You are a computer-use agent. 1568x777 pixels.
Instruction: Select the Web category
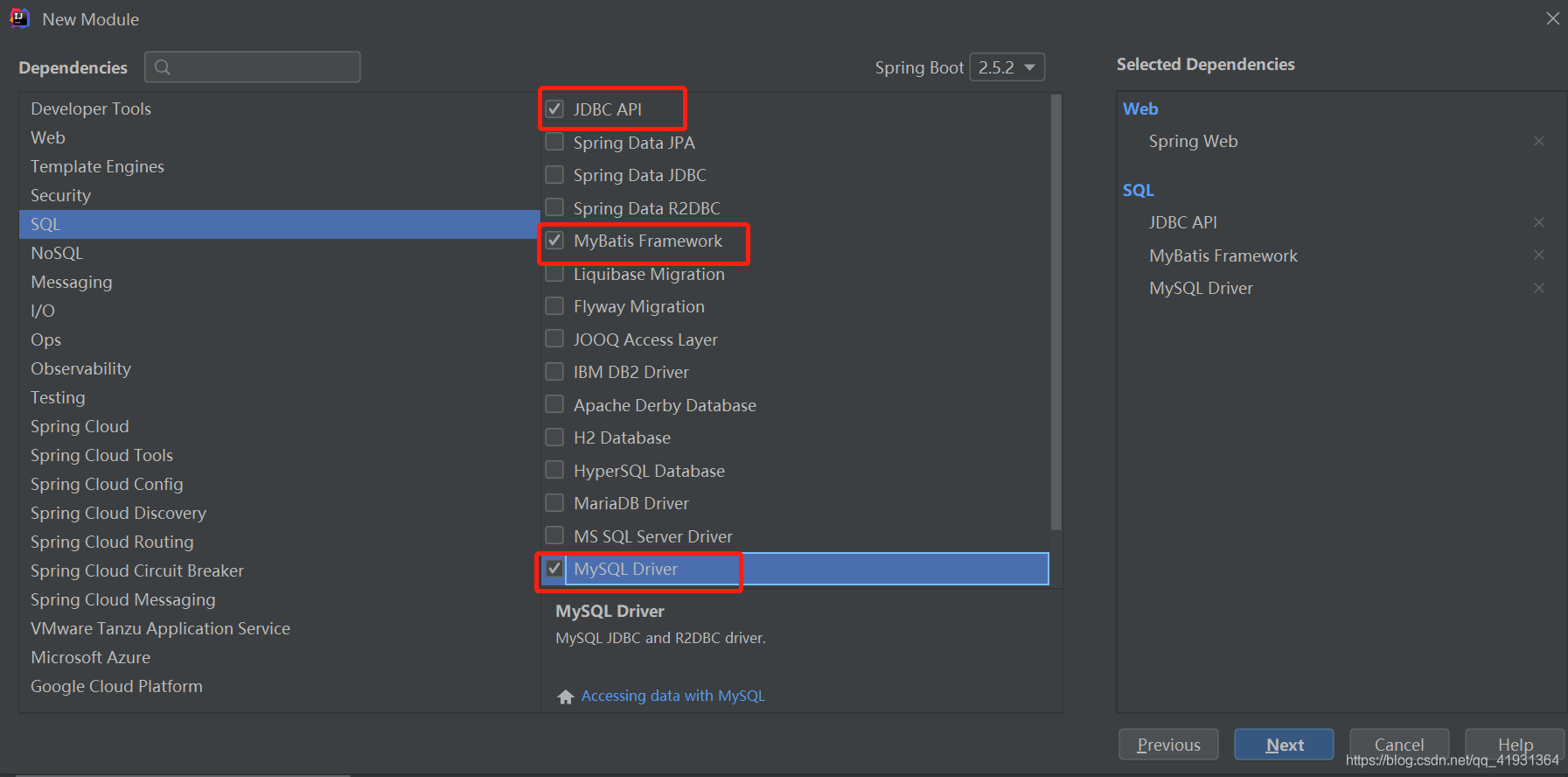point(279,137)
